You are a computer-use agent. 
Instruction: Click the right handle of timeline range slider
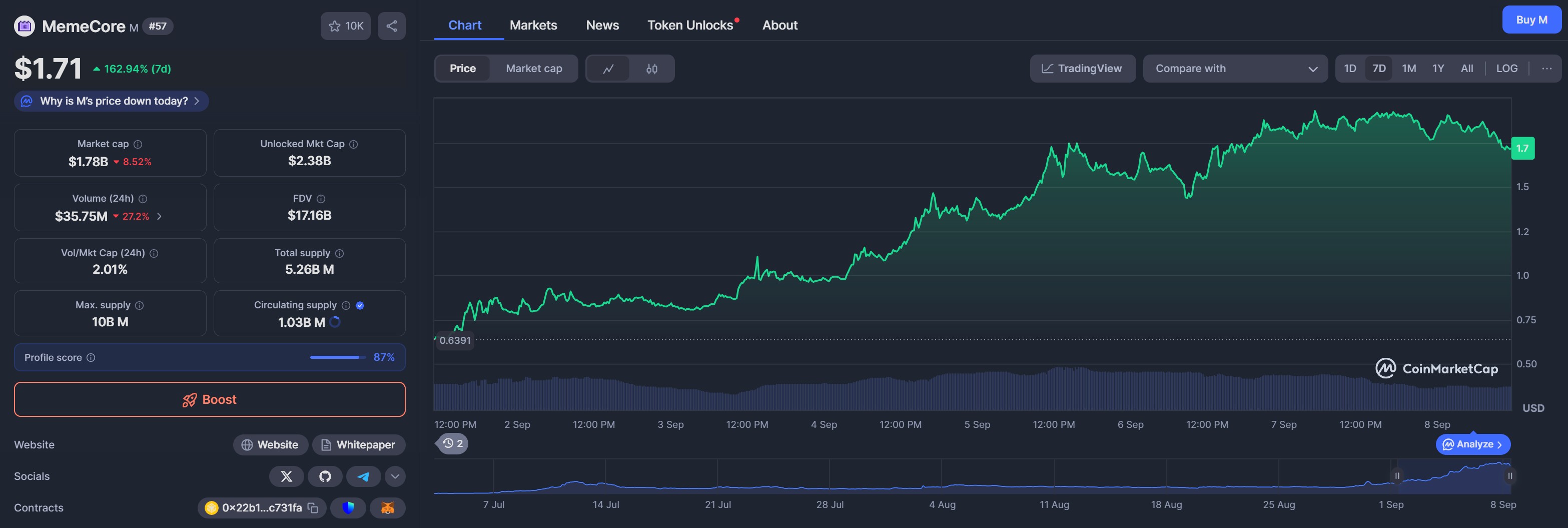[1509, 475]
